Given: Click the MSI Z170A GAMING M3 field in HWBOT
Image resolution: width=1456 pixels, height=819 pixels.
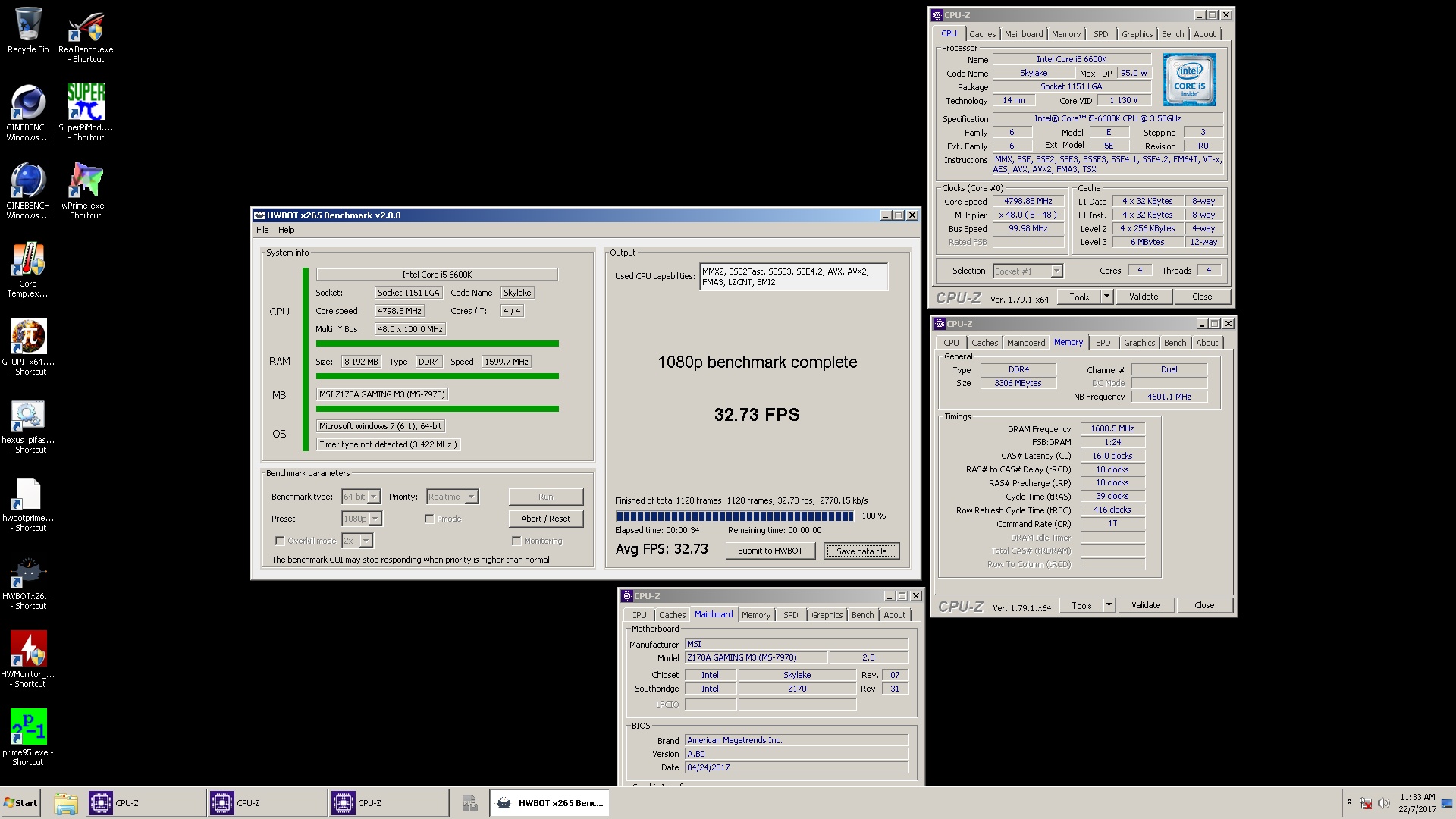Looking at the screenshot, I should pyautogui.click(x=382, y=394).
